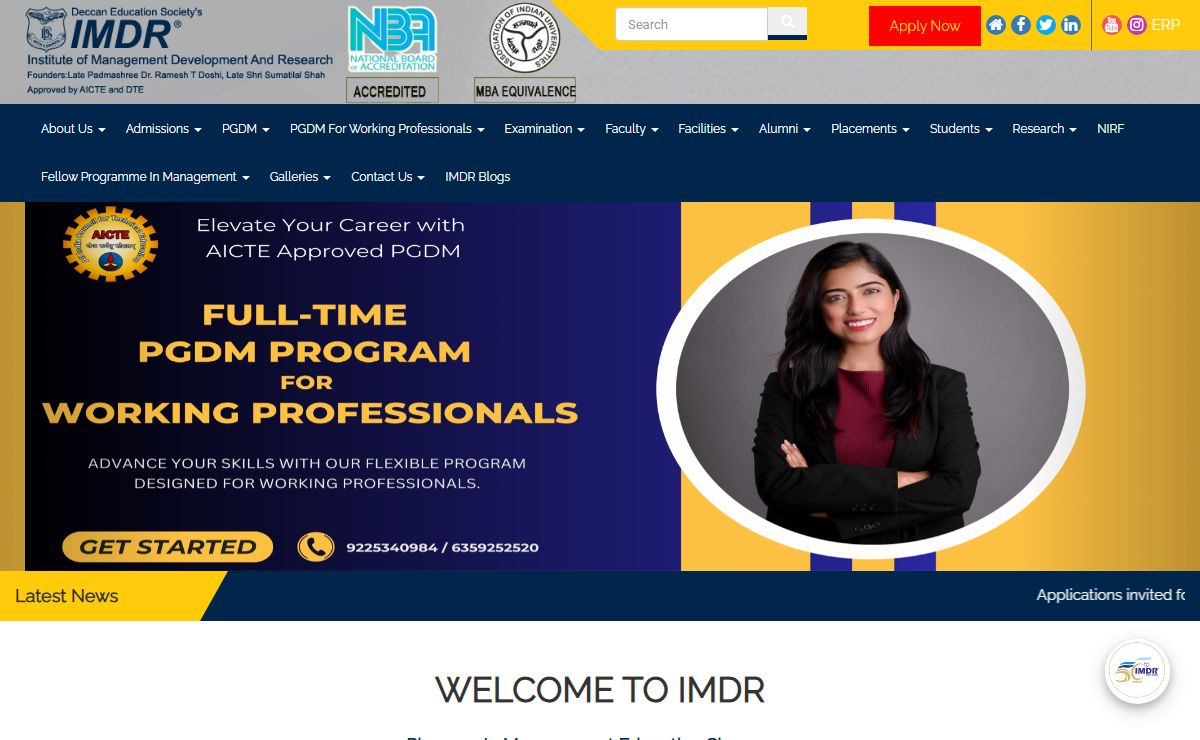Open the ERP link
This screenshot has height=740, width=1200.
[1166, 25]
